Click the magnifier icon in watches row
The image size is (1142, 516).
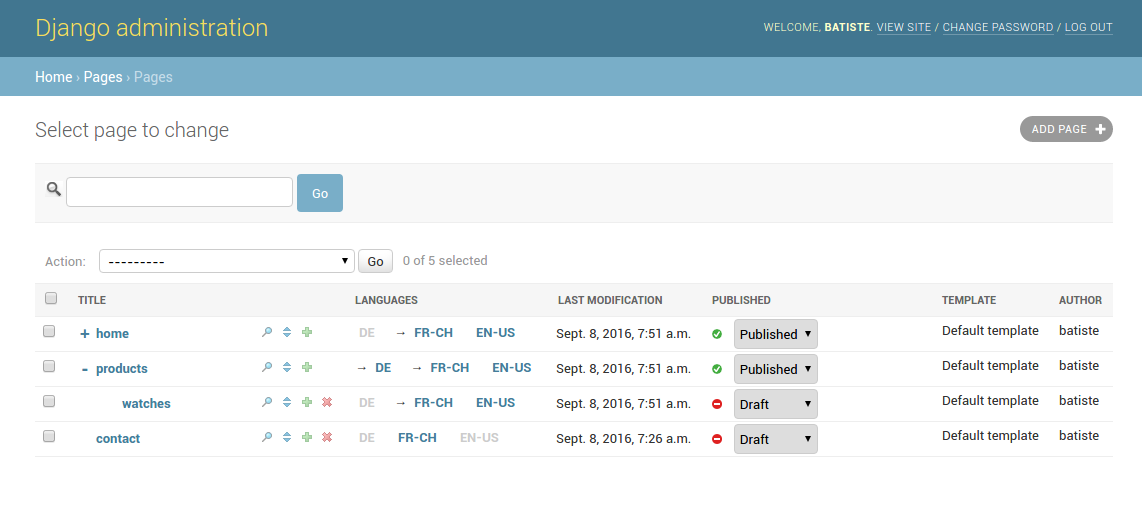[267, 402]
